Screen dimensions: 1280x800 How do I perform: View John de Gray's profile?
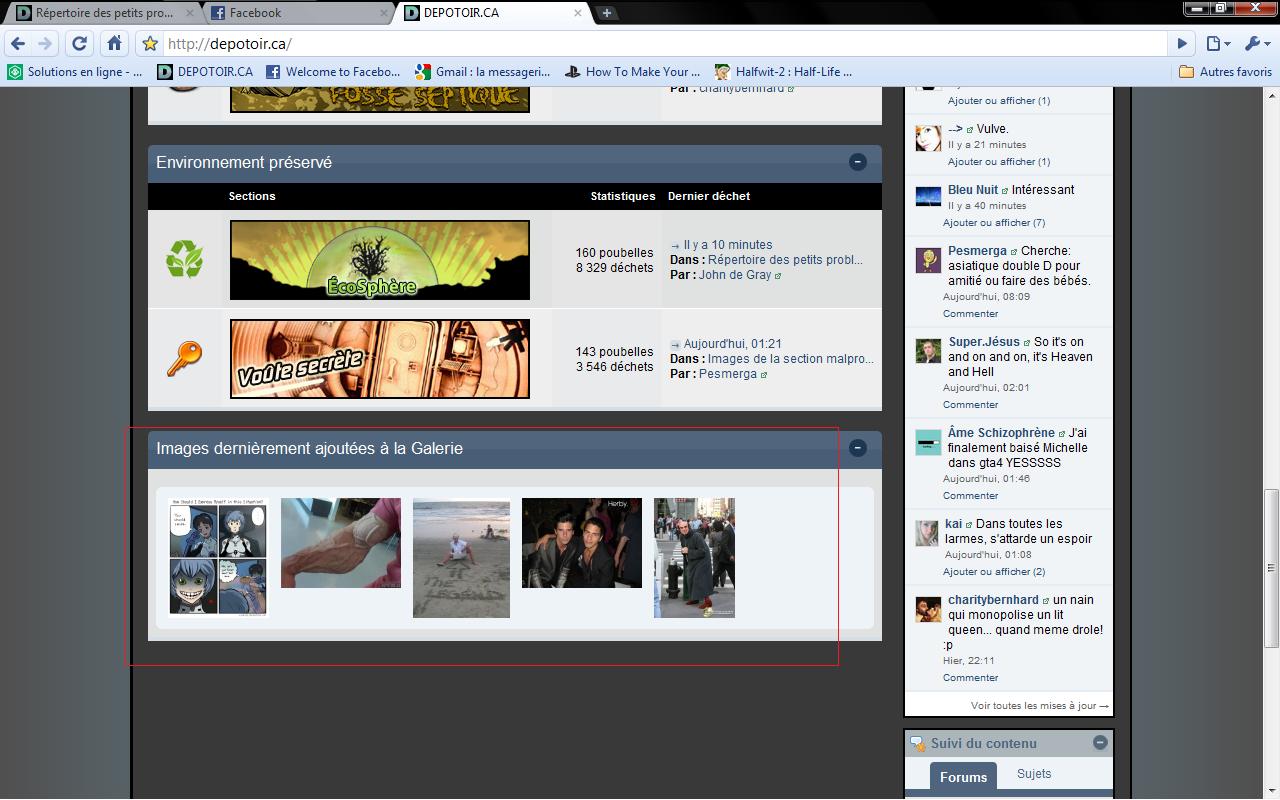735,275
